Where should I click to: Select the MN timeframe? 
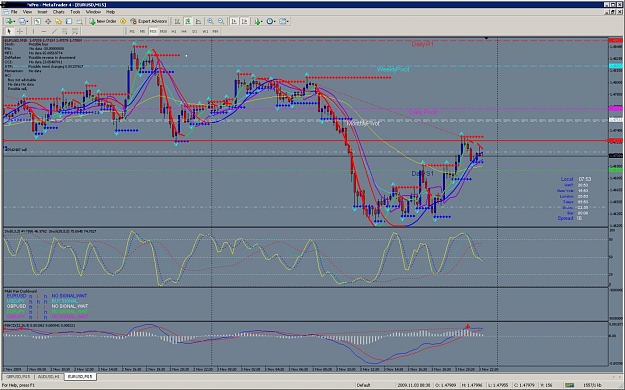215,31
